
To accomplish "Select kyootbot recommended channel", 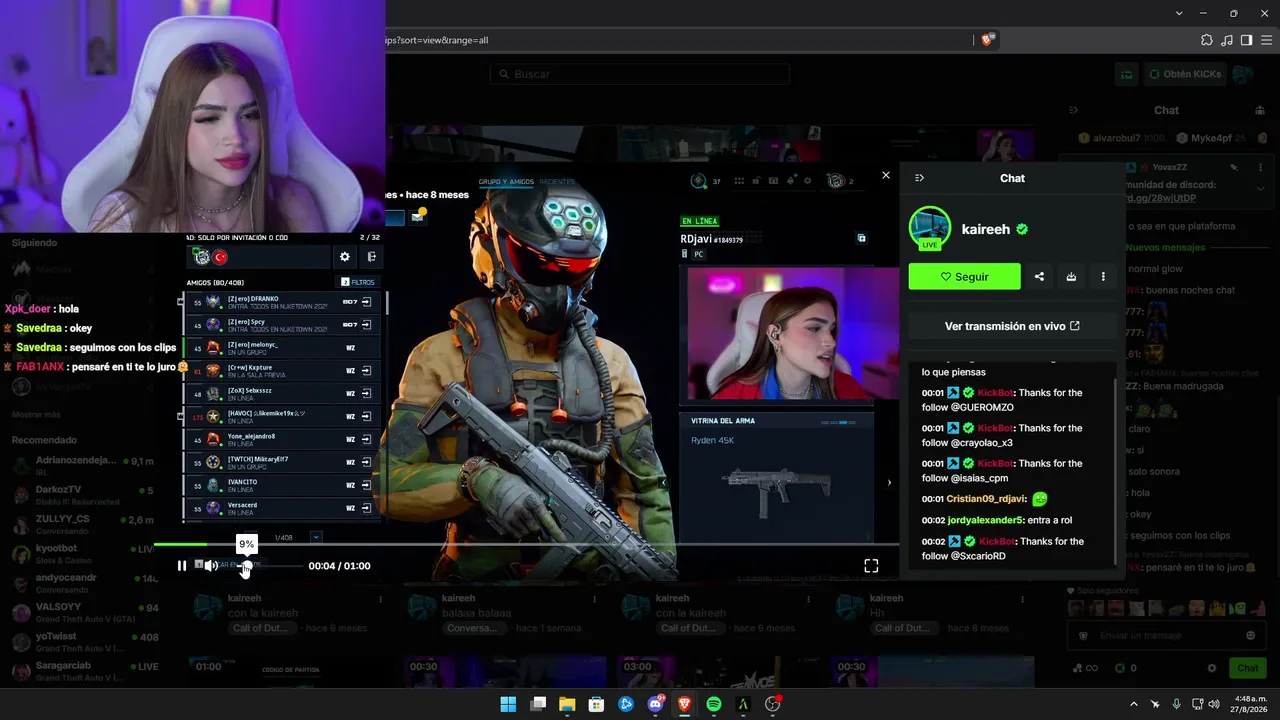I will [x=83, y=553].
